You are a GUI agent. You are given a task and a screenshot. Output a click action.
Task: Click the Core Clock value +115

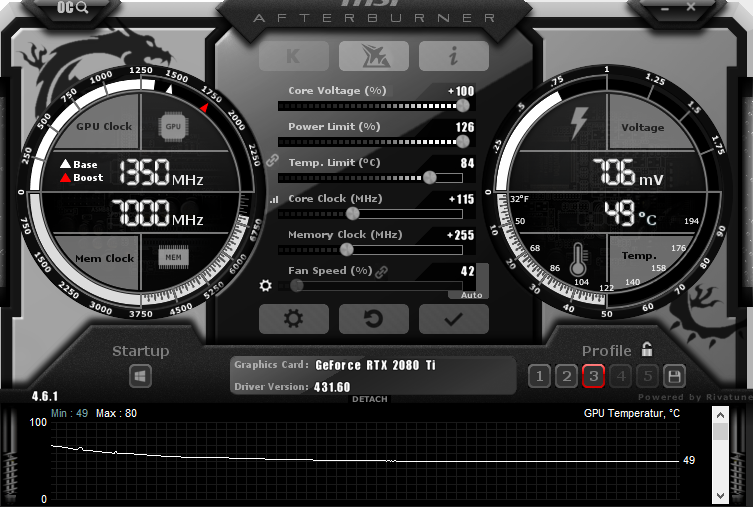461,199
